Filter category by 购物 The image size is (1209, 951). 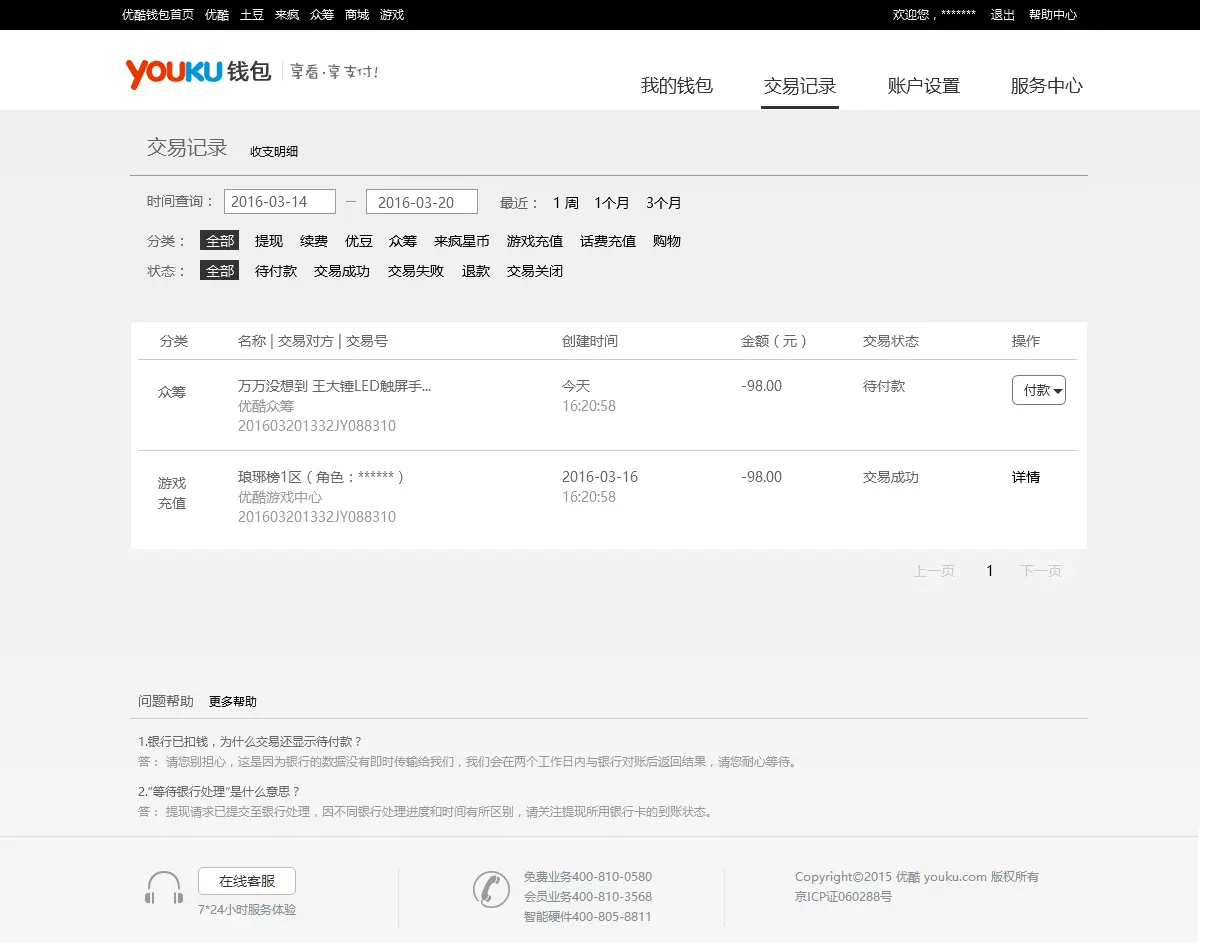pos(667,241)
